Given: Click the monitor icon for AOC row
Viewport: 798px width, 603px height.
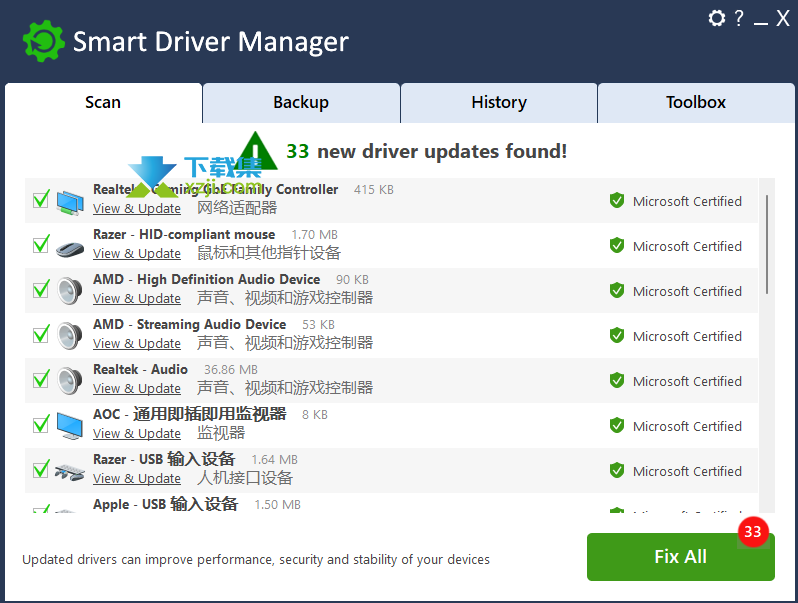Looking at the screenshot, I should click(x=70, y=426).
